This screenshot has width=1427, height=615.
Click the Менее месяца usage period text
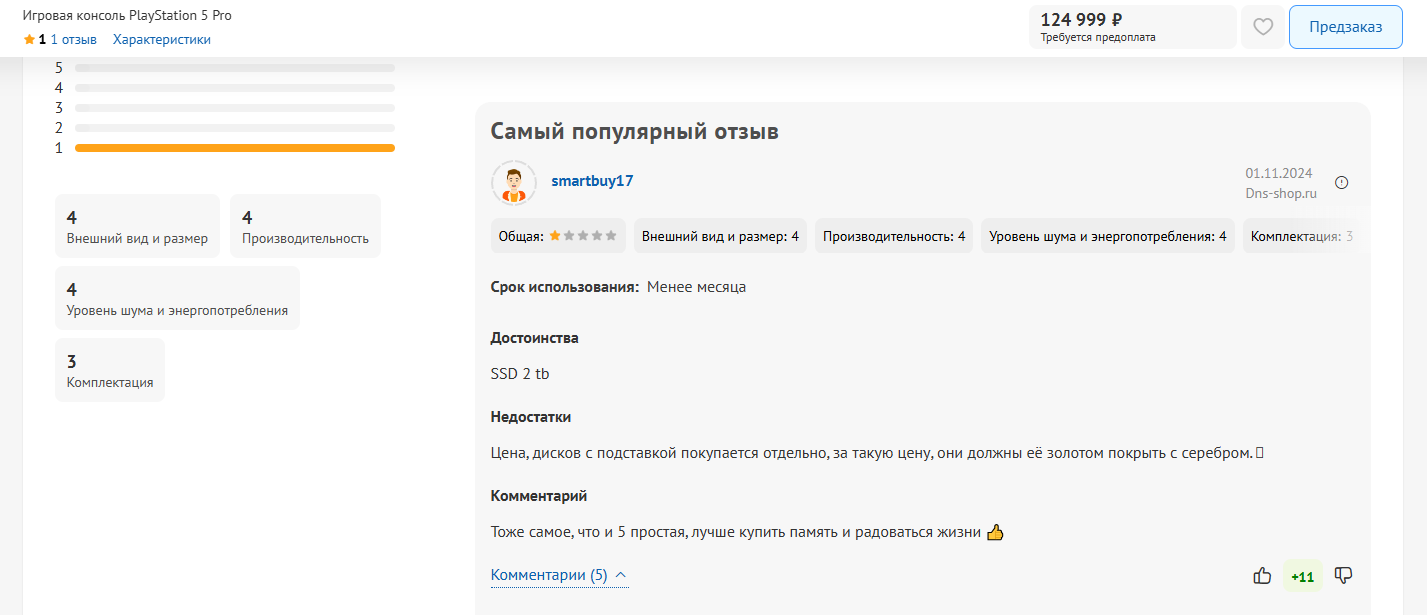pos(696,287)
